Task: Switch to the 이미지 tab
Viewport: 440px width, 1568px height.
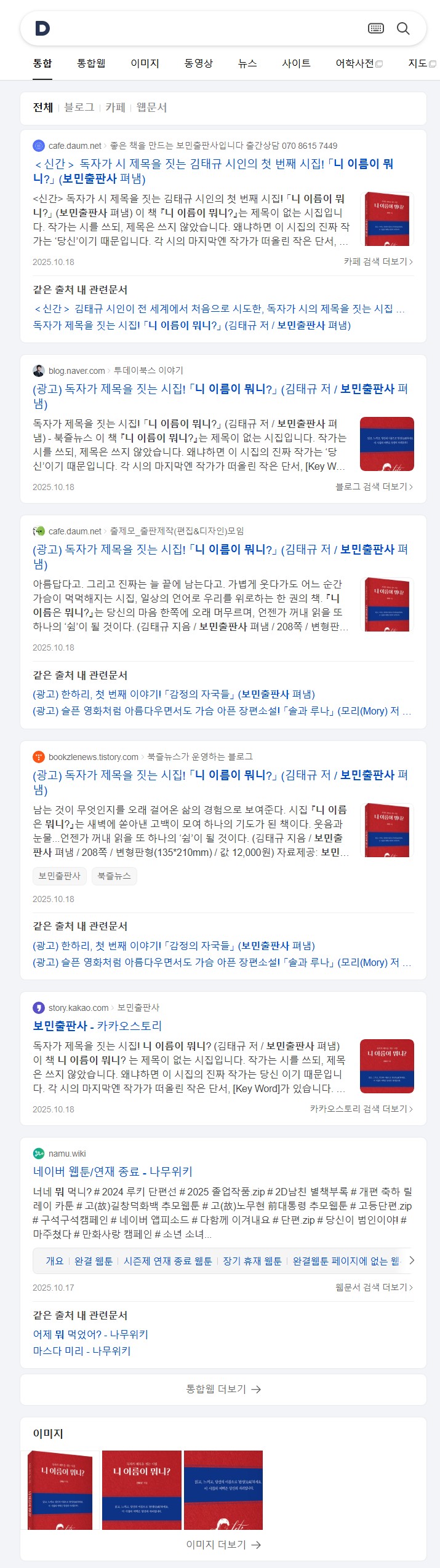Action: pos(145,63)
